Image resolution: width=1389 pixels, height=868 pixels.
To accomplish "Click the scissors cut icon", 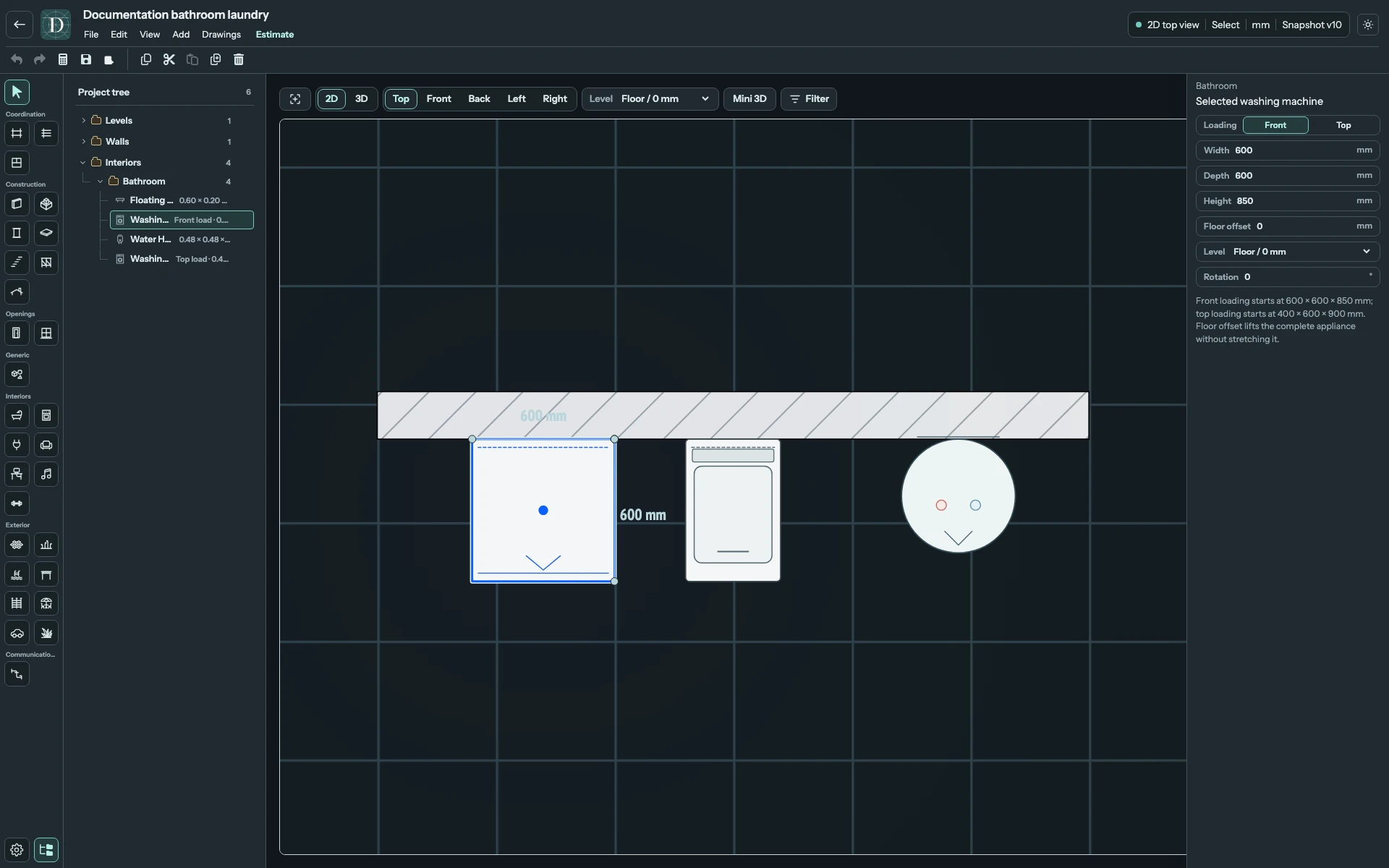I will [x=169, y=59].
